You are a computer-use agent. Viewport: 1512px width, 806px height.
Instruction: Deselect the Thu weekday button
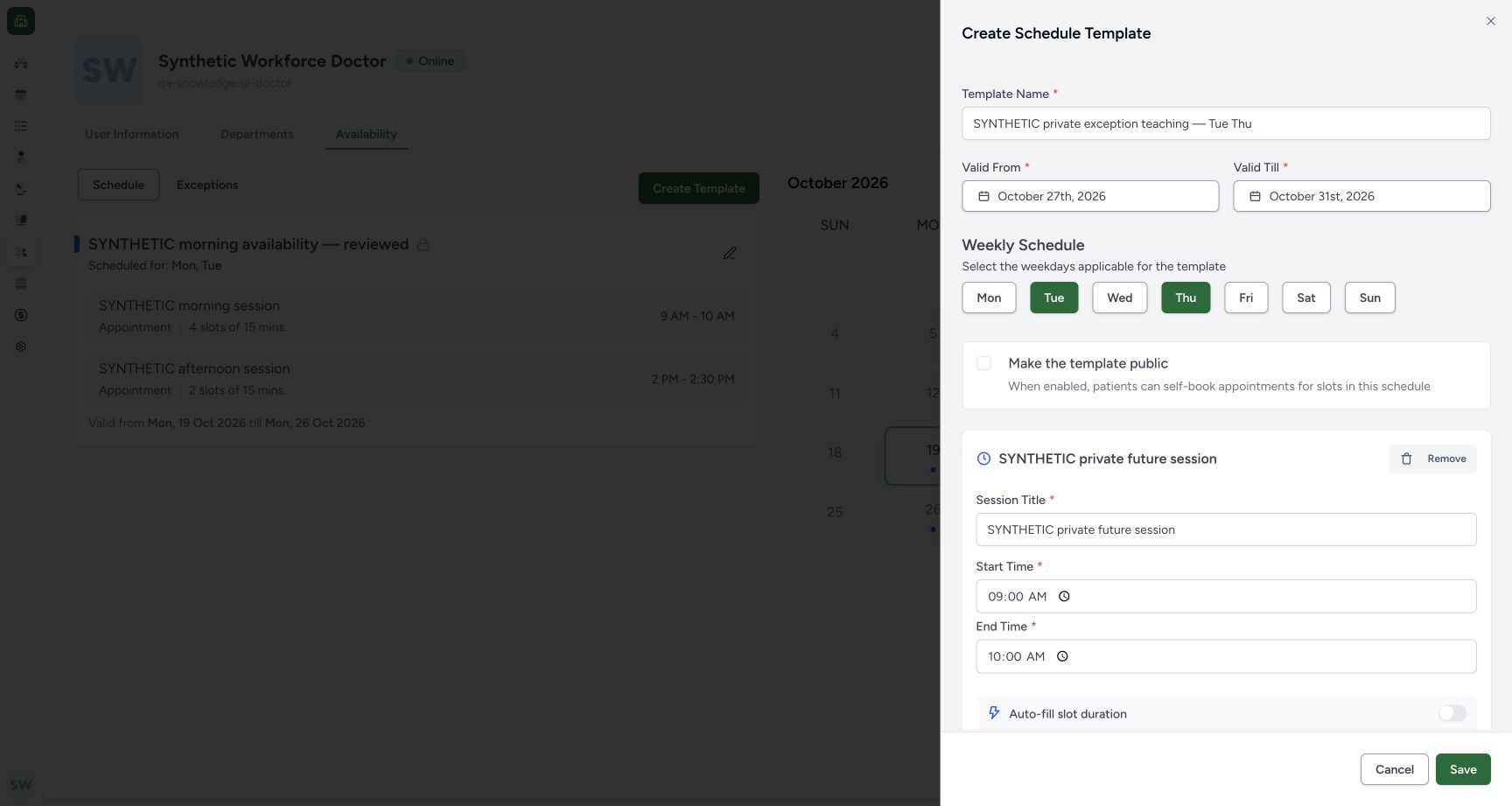pyautogui.click(x=1186, y=298)
